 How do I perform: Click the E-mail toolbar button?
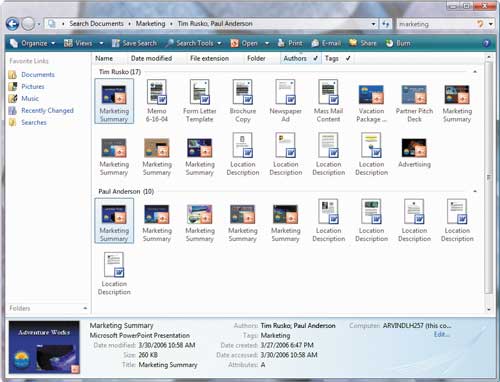(326, 43)
